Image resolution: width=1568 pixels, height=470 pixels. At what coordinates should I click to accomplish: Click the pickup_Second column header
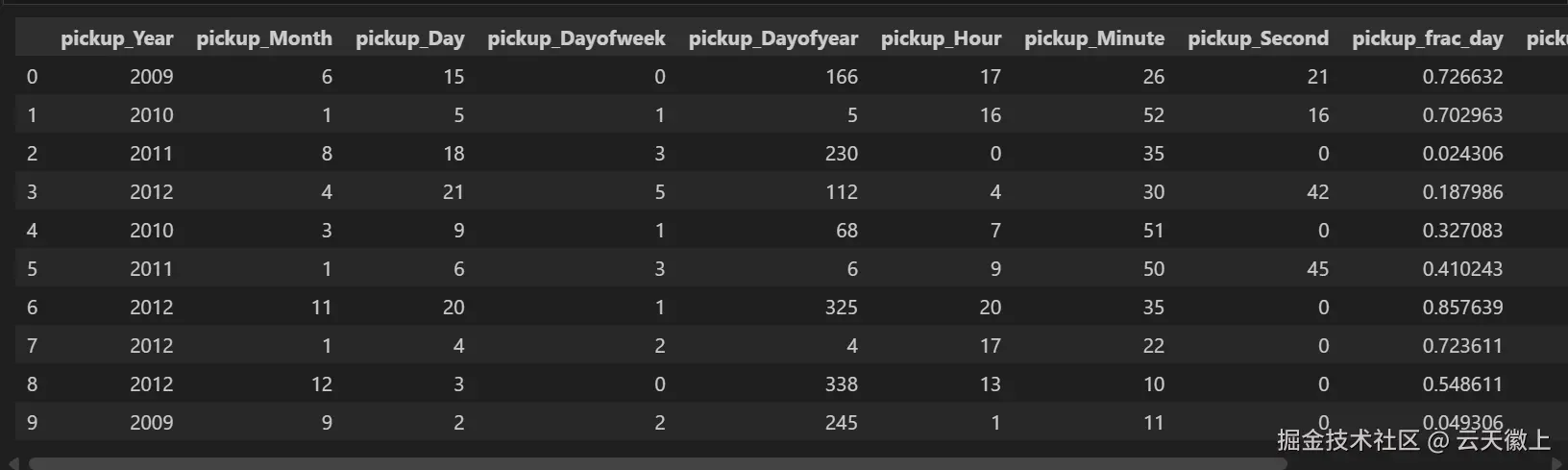point(1258,38)
